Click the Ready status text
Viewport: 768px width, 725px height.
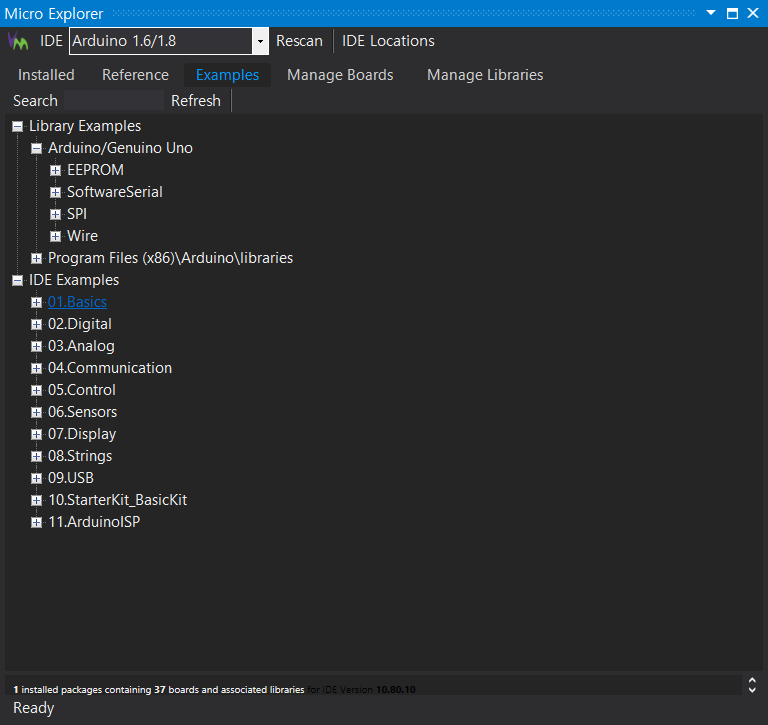point(33,708)
